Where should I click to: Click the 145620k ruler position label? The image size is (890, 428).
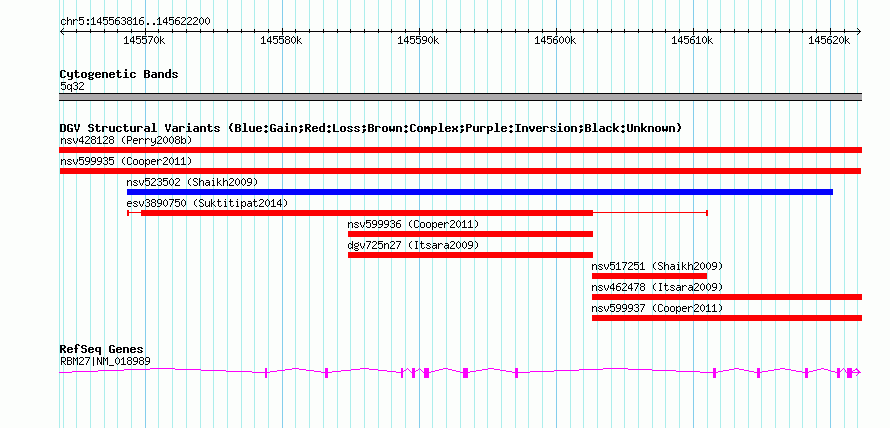[829, 40]
